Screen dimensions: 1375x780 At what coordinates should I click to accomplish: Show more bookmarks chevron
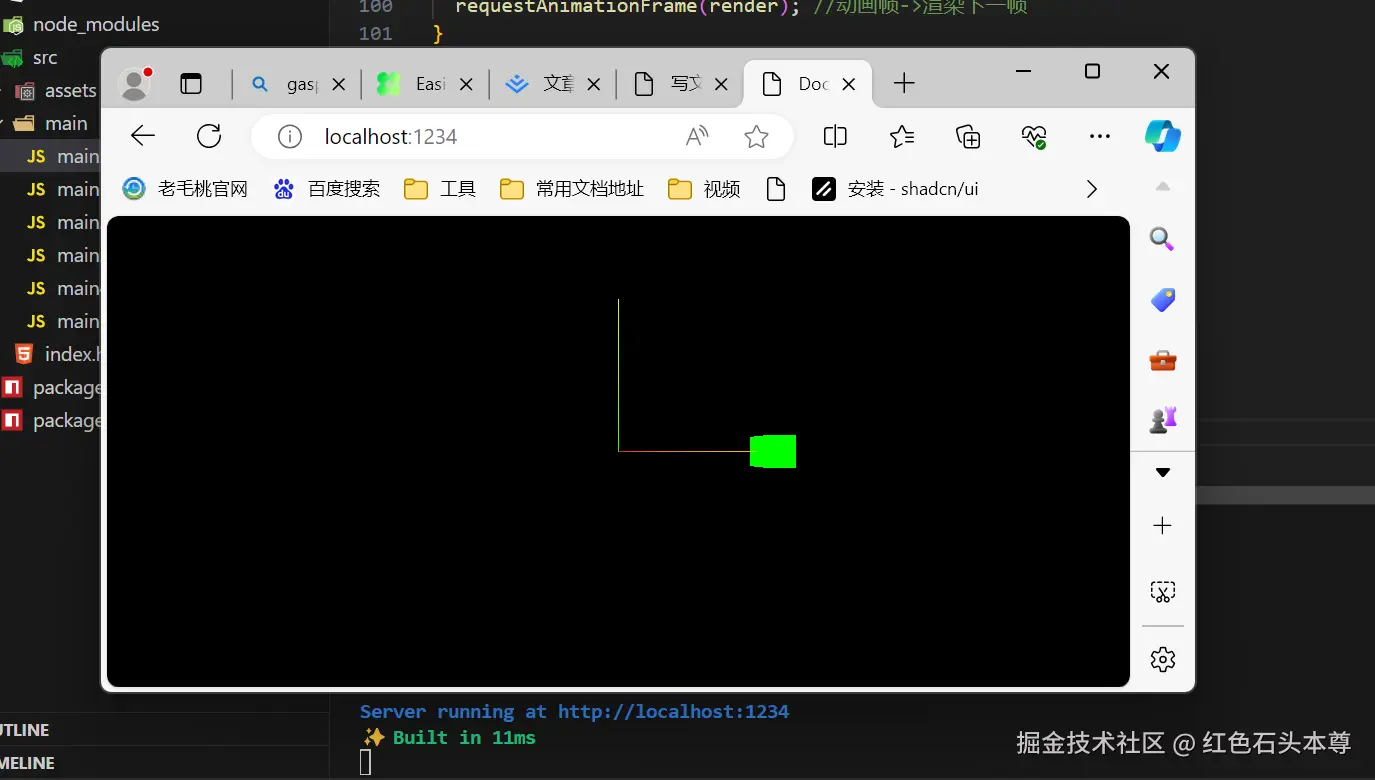click(1091, 189)
